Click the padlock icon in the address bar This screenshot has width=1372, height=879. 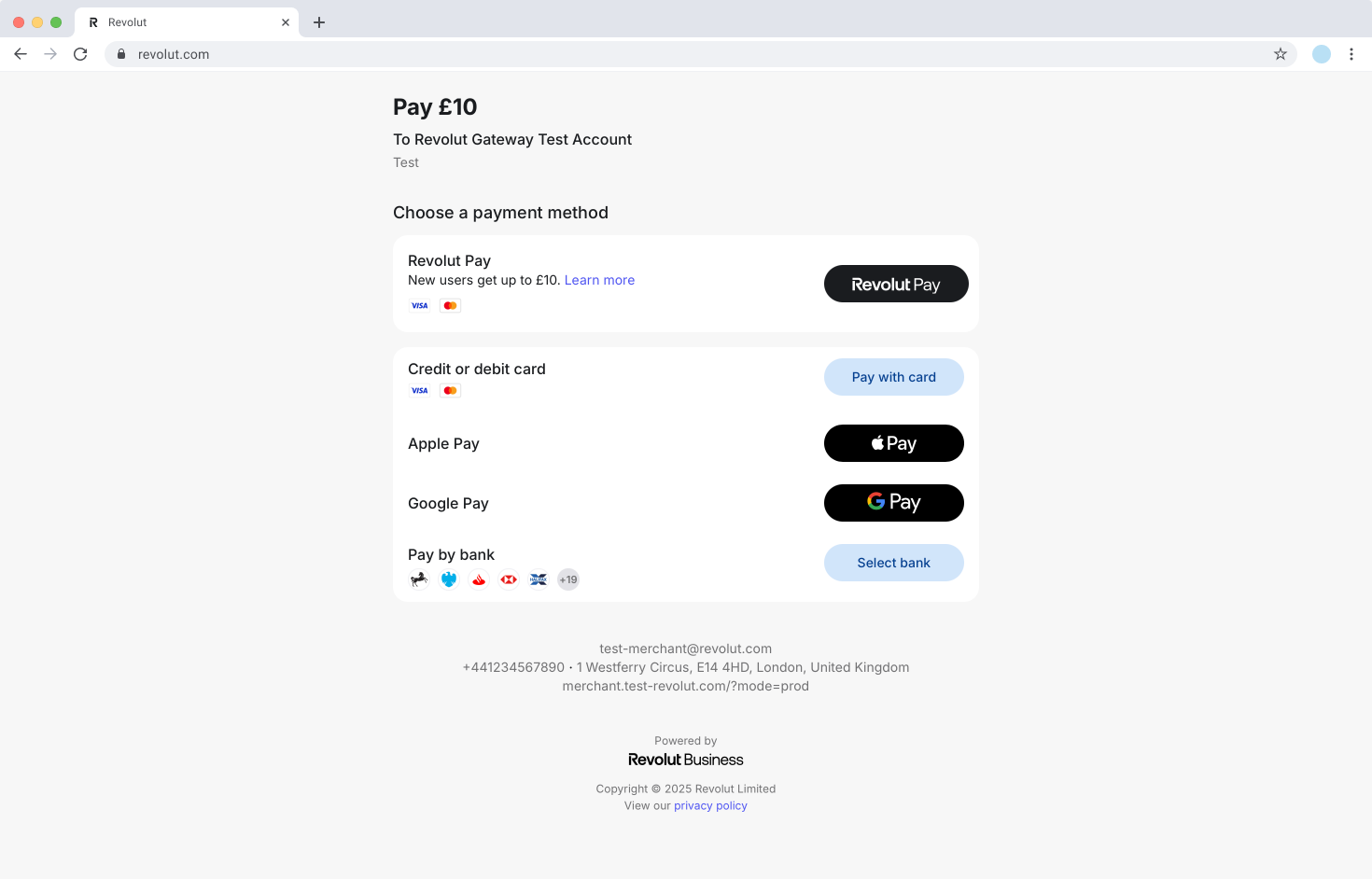[x=120, y=54]
